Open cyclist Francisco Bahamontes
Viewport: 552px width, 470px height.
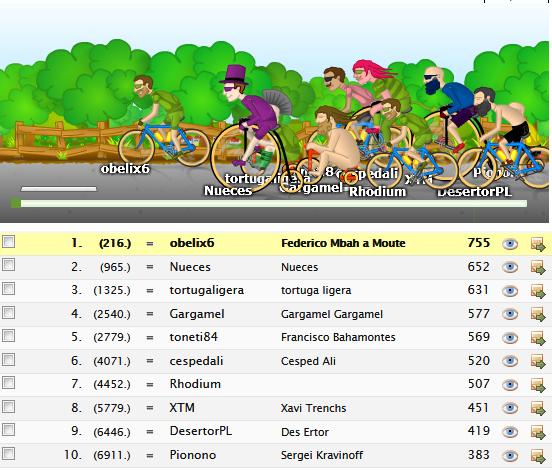(338, 337)
